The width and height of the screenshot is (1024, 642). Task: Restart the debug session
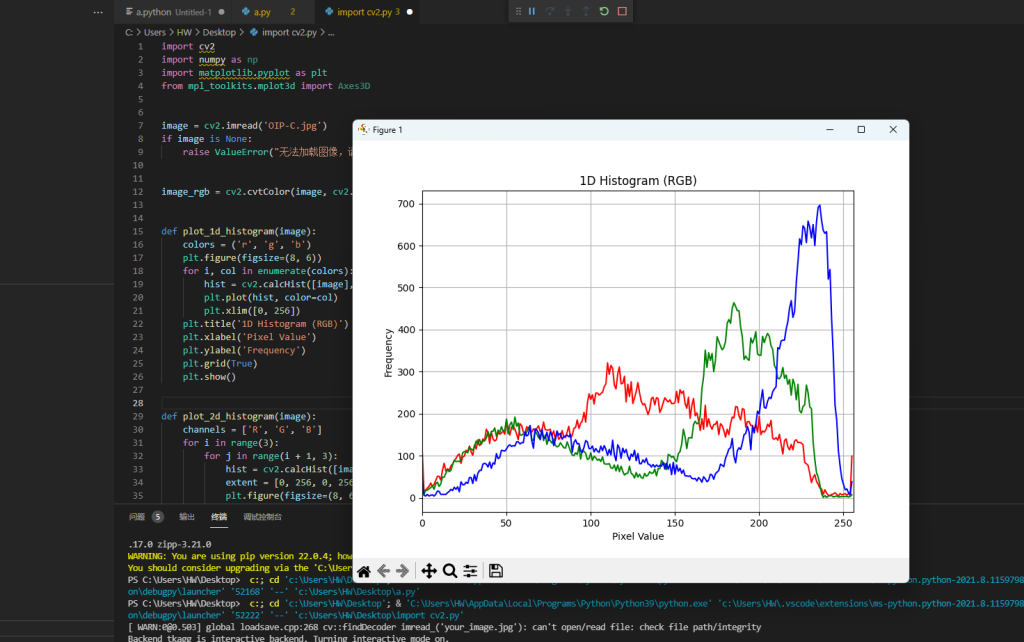[604, 11]
